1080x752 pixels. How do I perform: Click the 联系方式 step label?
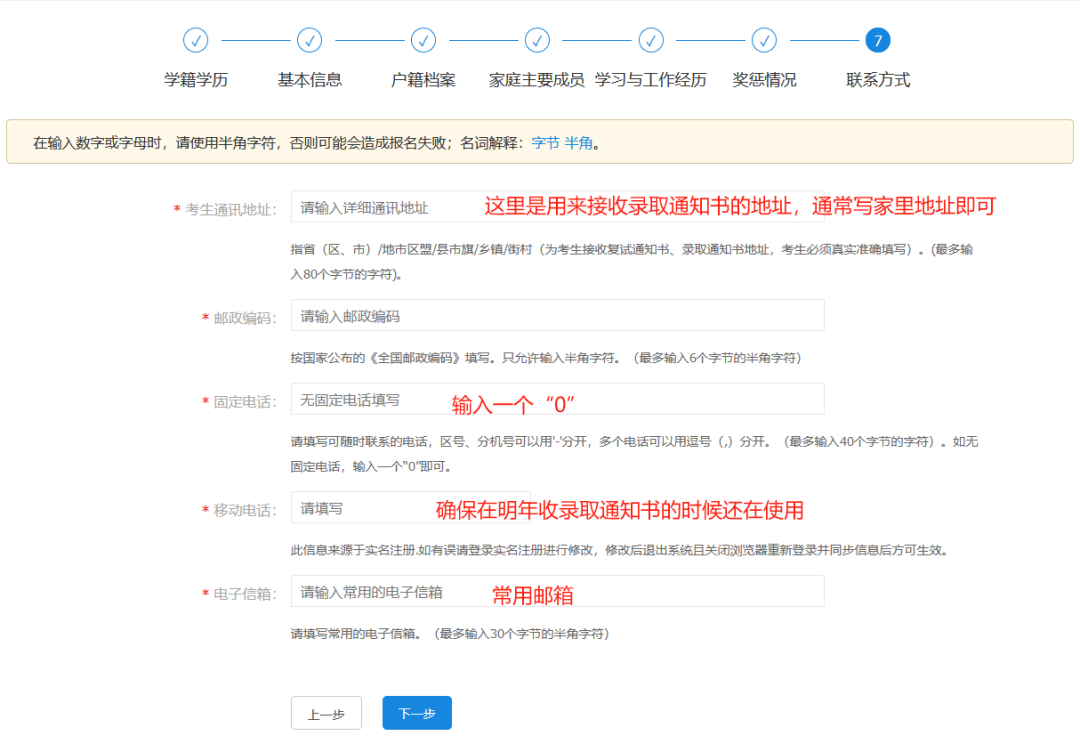[876, 78]
